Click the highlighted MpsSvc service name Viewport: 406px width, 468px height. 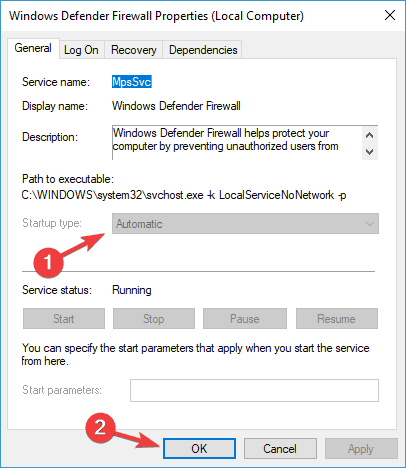pyautogui.click(x=132, y=82)
